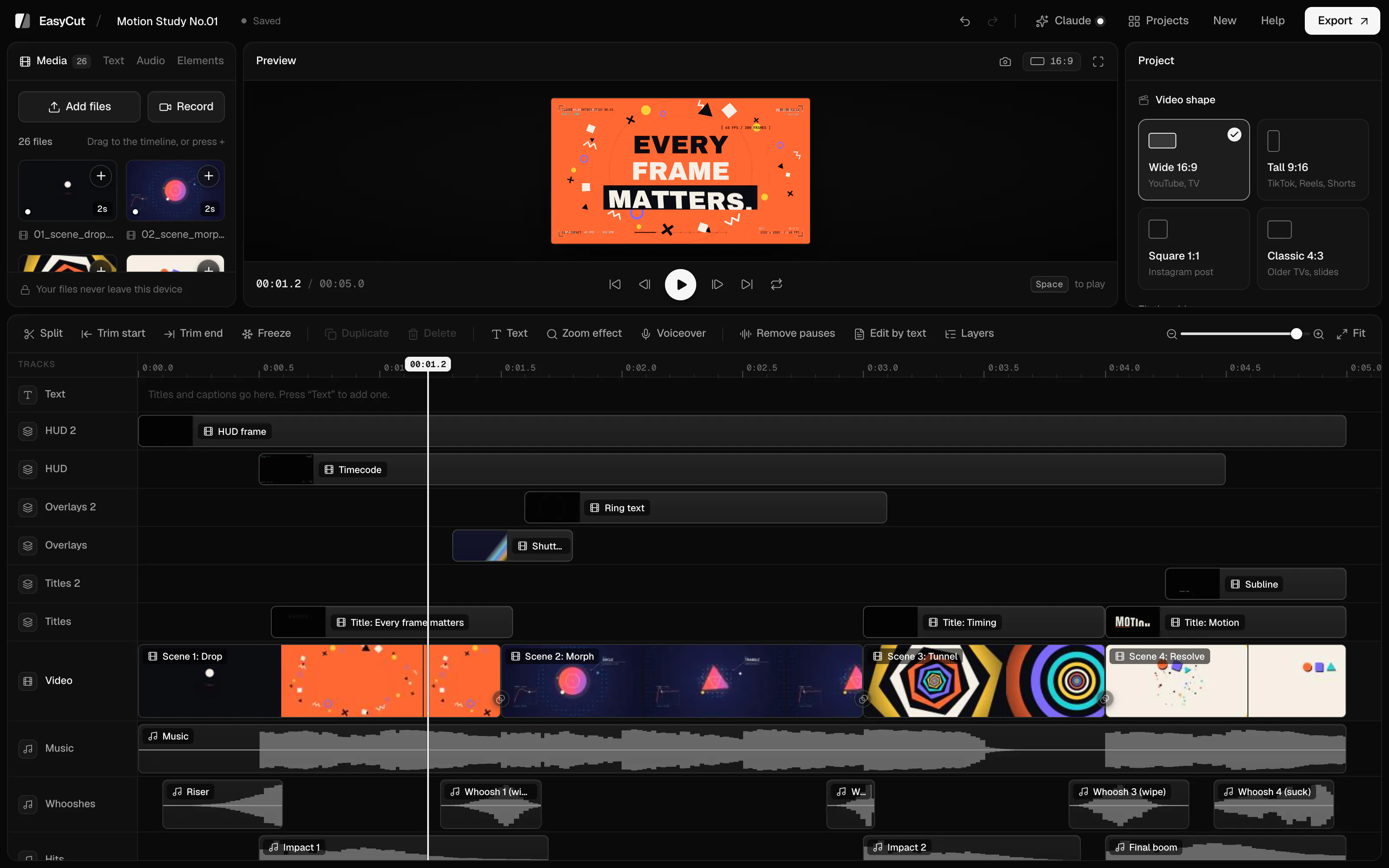This screenshot has width=1389, height=868.
Task: Toggle loop playback
Action: pyautogui.click(x=777, y=284)
